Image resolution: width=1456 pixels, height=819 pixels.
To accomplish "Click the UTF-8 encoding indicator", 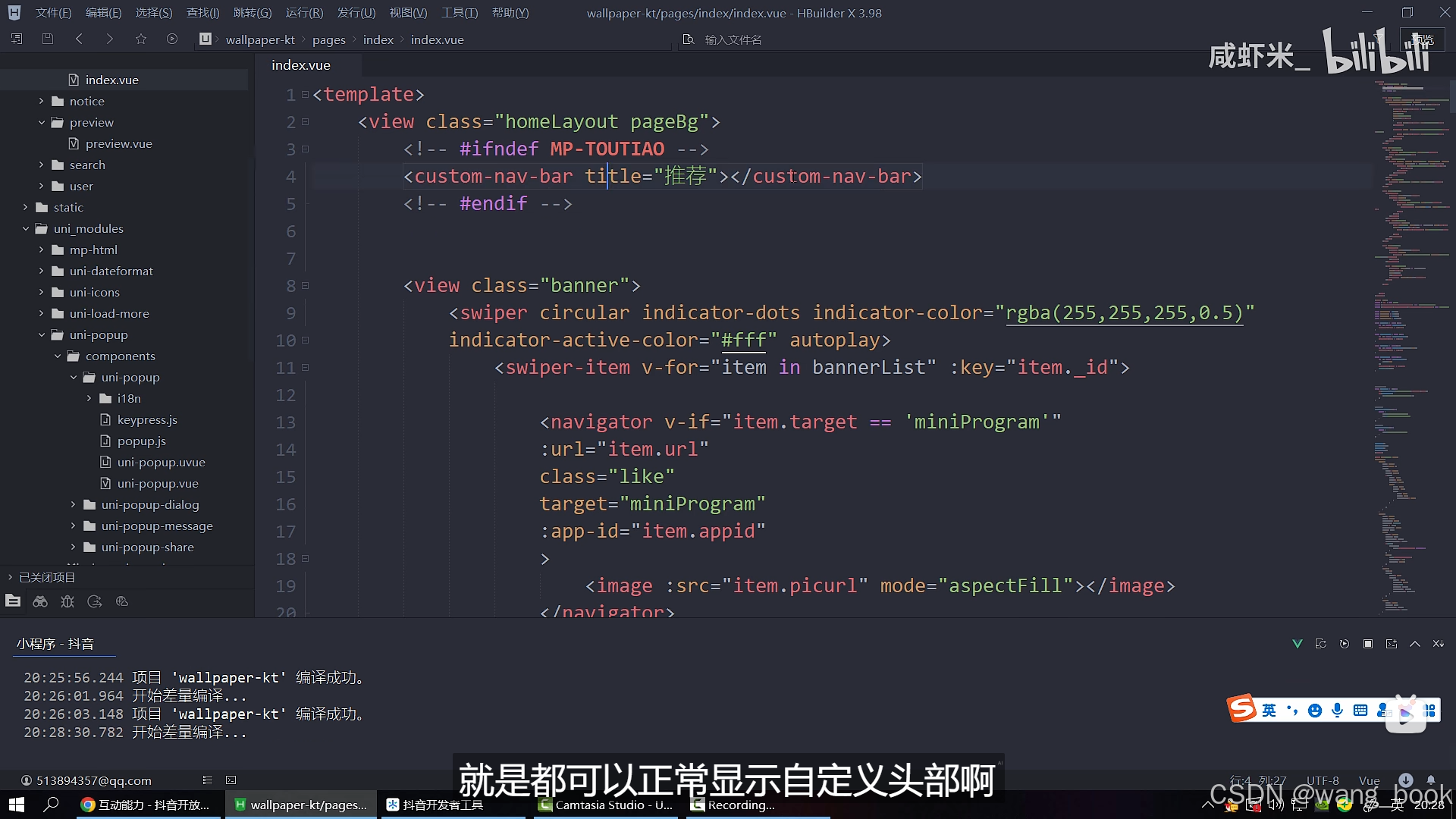I will pyautogui.click(x=1323, y=780).
